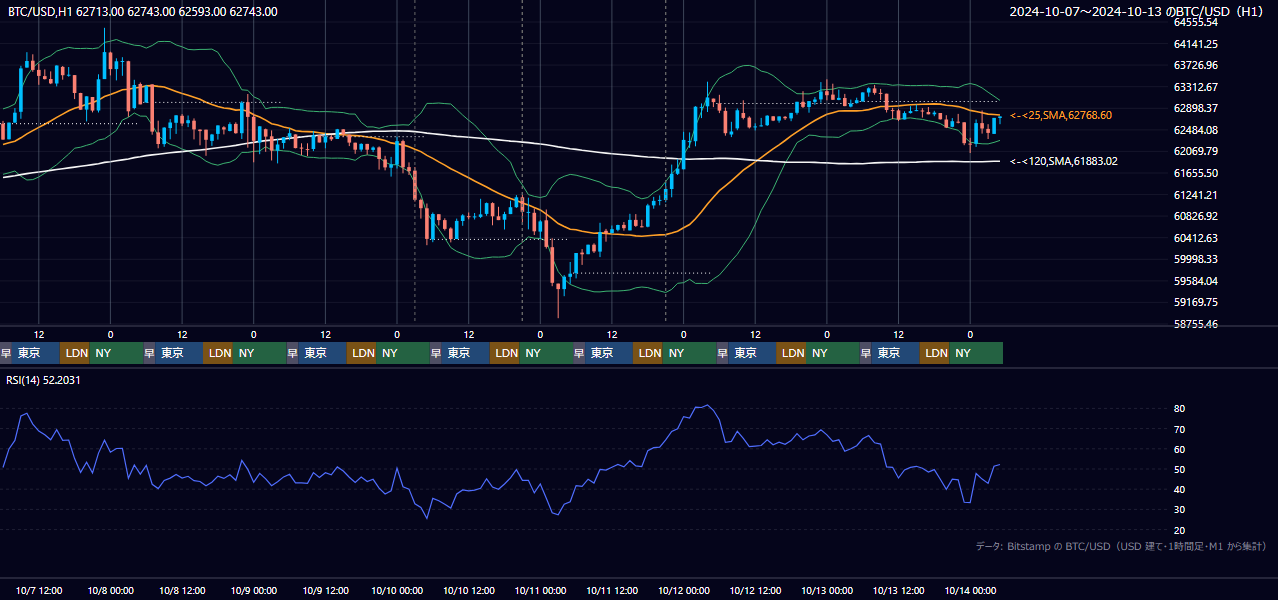
Task: Click RSI scale value 70
Action: pyautogui.click(x=1180, y=429)
